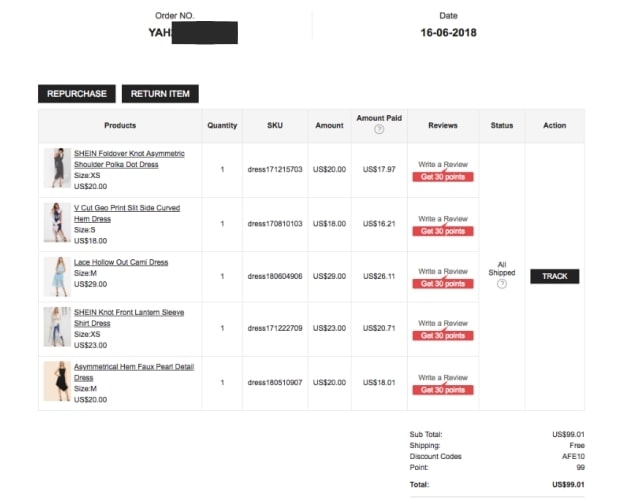Write a review for Lace Cami Dress

tap(443, 271)
